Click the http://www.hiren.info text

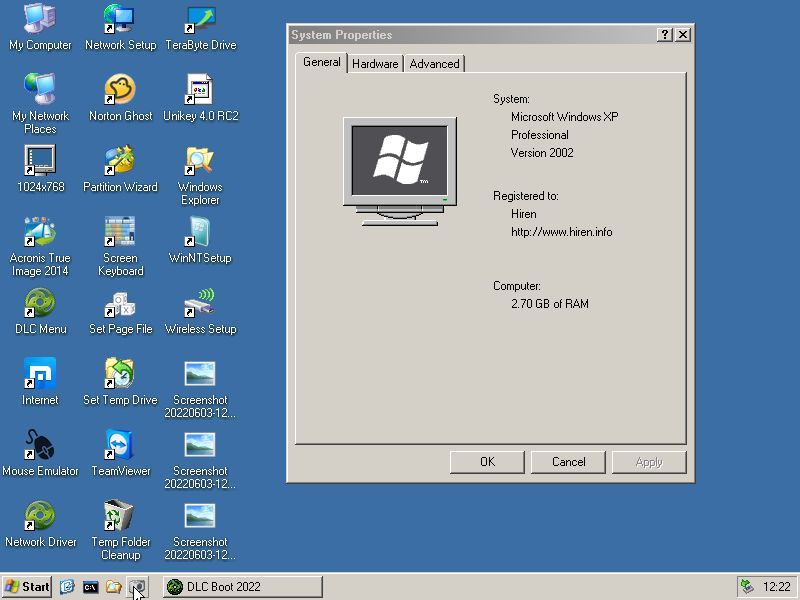tap(561, 232)
